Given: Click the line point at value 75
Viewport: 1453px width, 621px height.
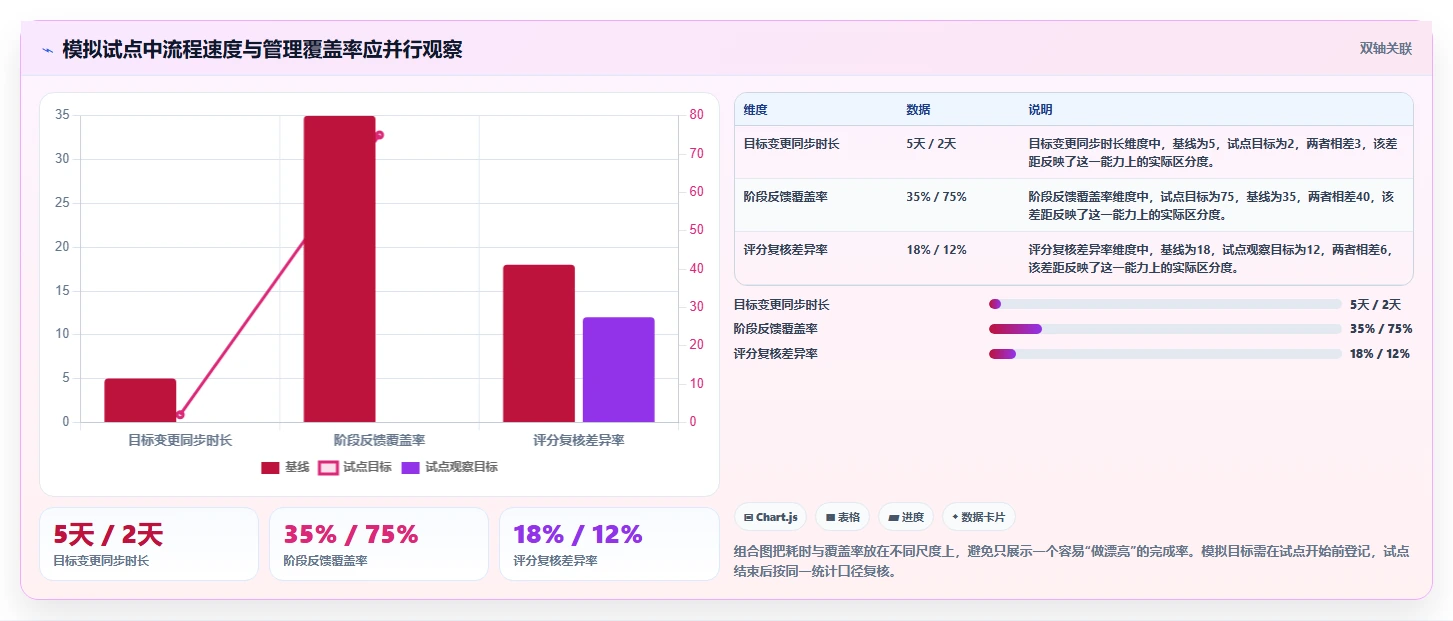Looking at the screenshot, I should (379, 135).
